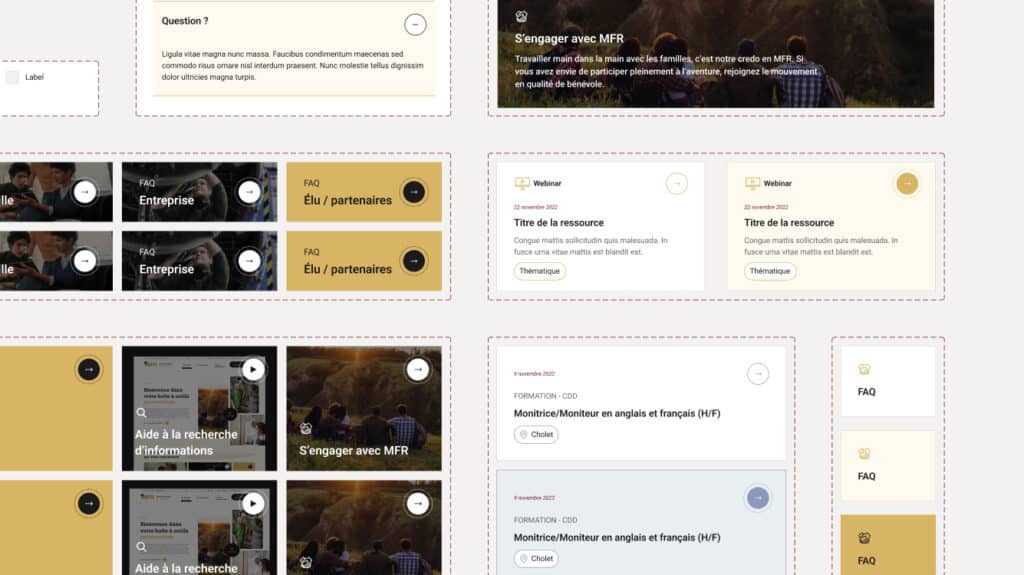Viewport: 1024px width, 575px height.
Task: Click handshake icon on lower square sunset card
Action: click(x=306, y=562)
